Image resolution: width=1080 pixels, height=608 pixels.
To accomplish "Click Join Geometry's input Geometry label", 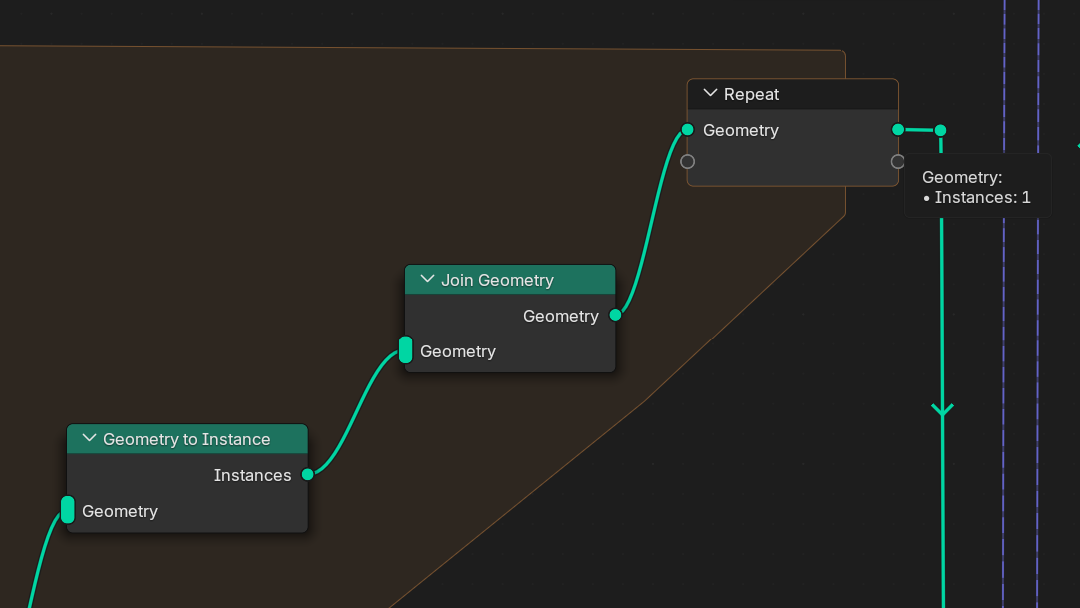I will tap(457, 351).
